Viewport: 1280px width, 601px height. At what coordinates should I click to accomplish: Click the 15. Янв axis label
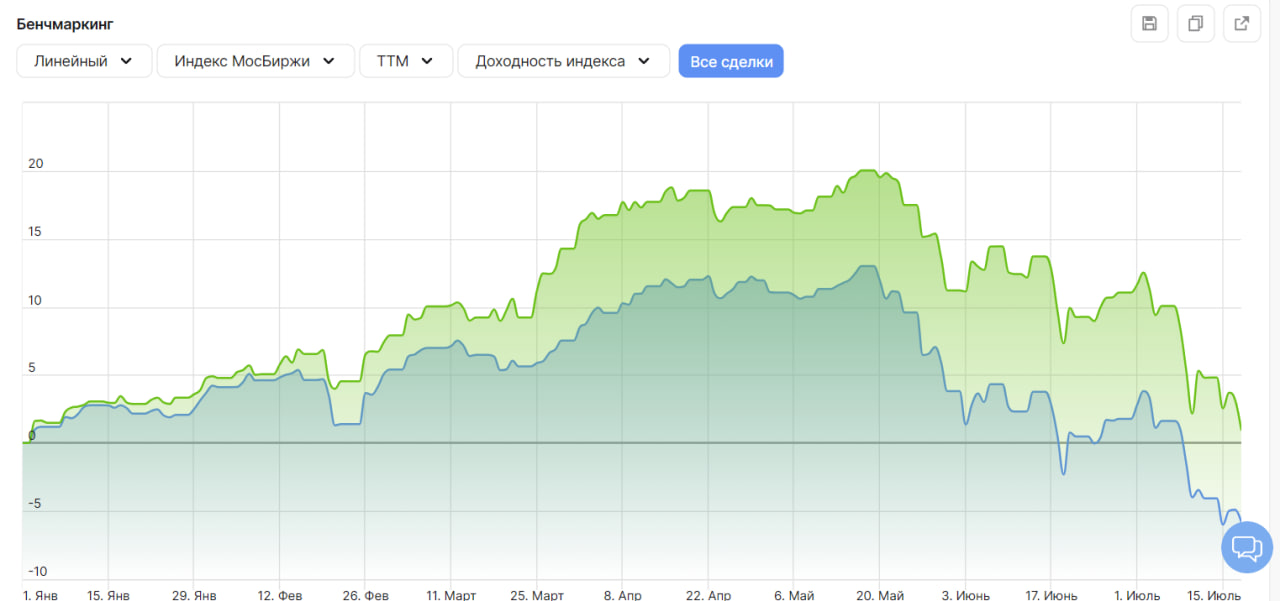coord(109,595)
